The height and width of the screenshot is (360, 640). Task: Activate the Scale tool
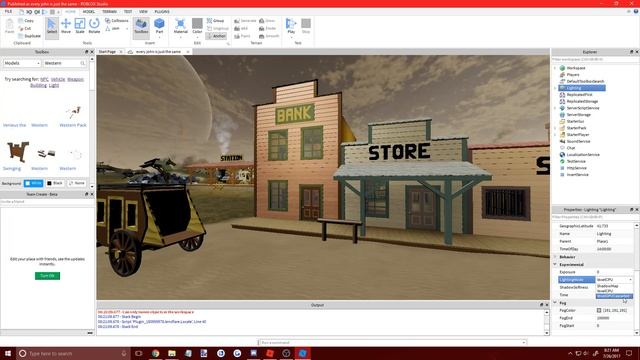pos(80,26)
